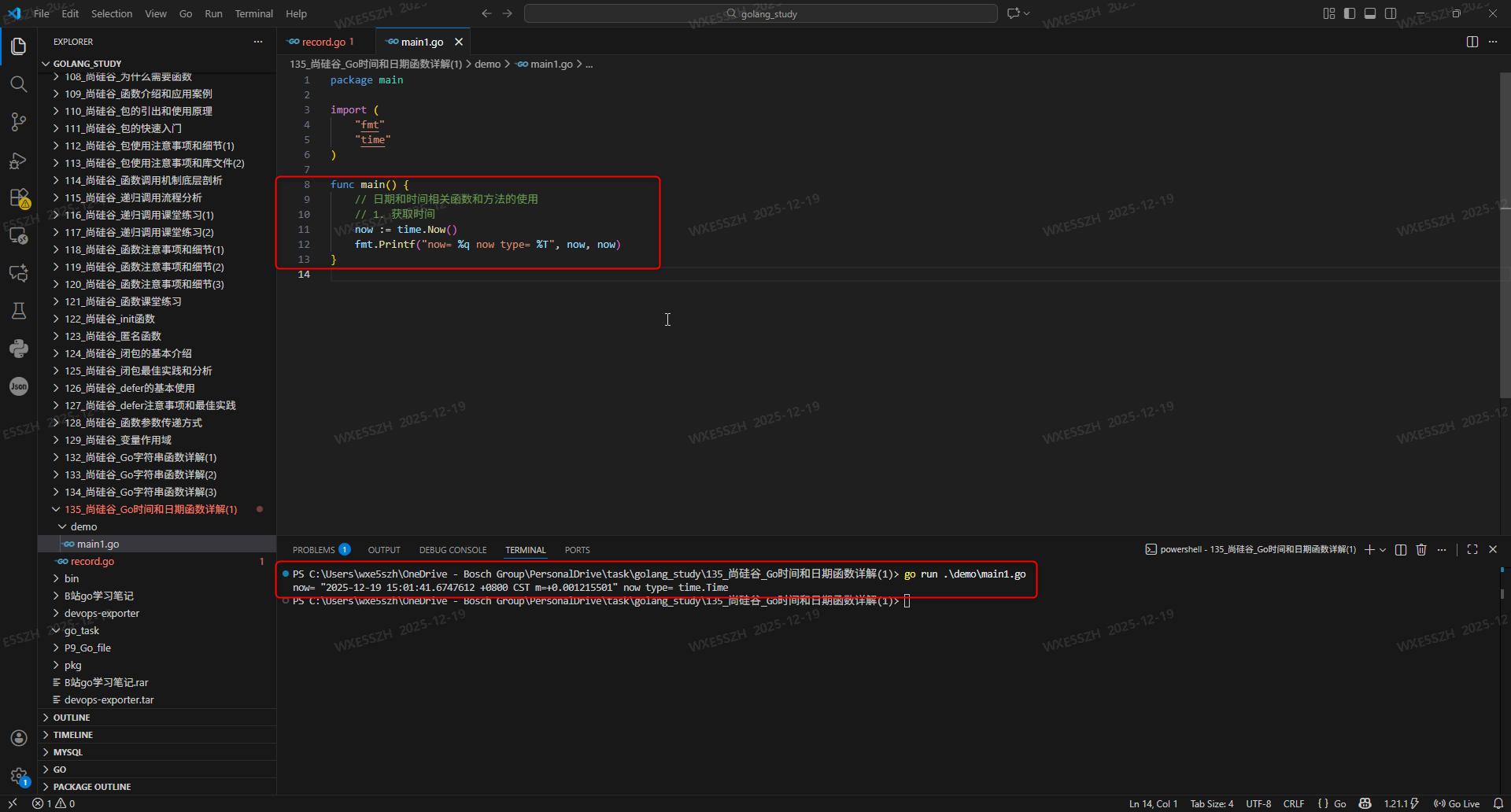The image size is (1511, 812).
Task: Click the golang_study command center search box
Action: click(x=761, y=13)
